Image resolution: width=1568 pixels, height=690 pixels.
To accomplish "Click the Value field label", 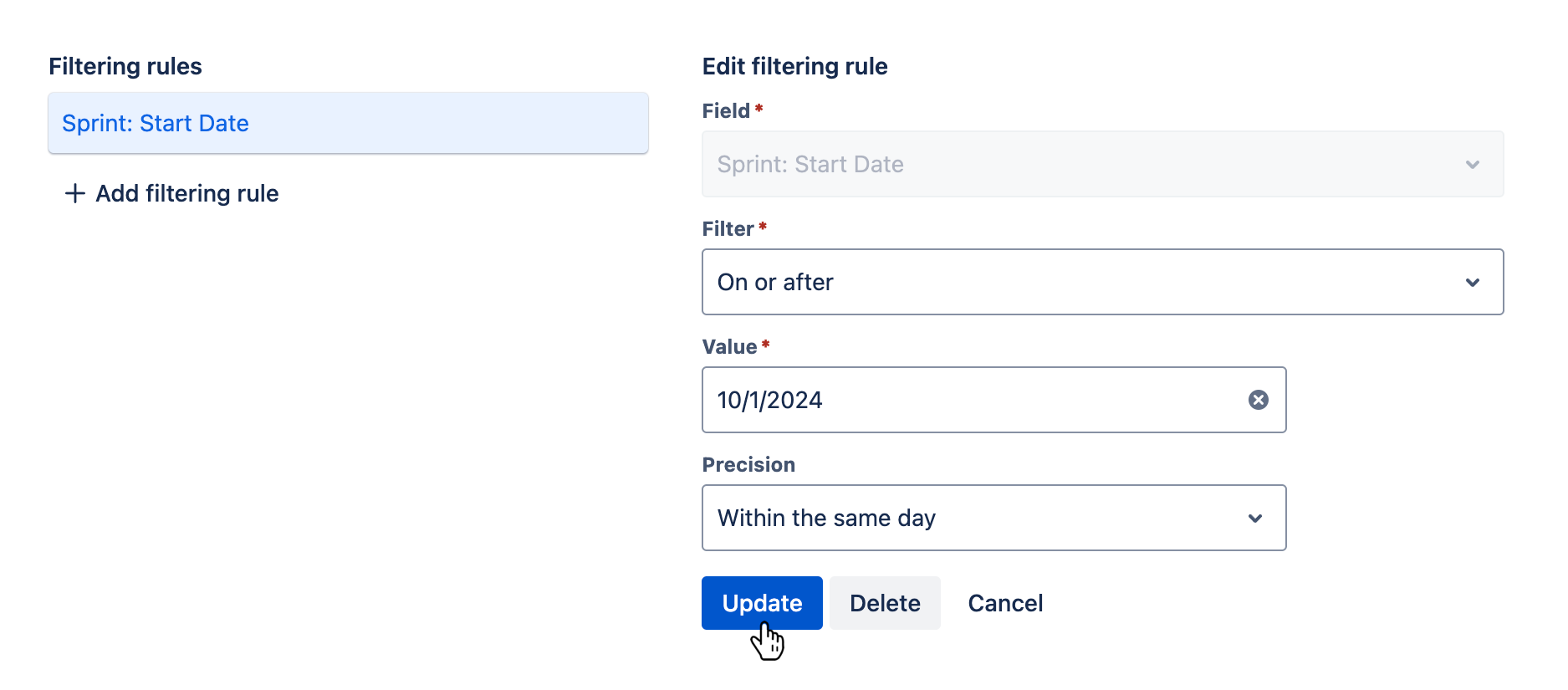I will [729, 346].
